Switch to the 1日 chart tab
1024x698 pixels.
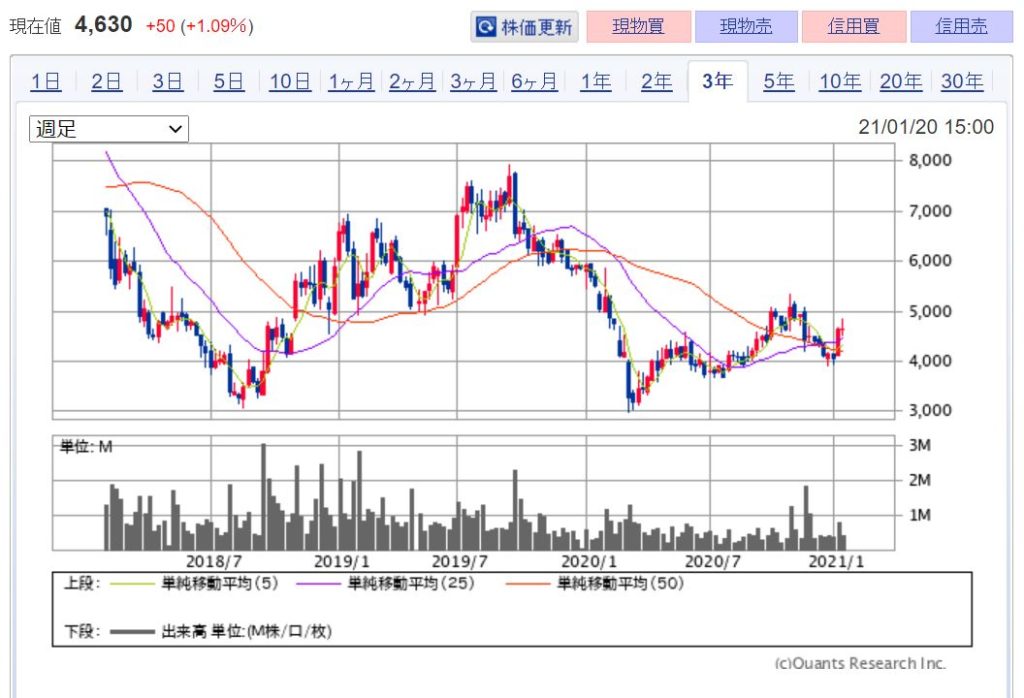pyautogui.click(x=45, y=82)
